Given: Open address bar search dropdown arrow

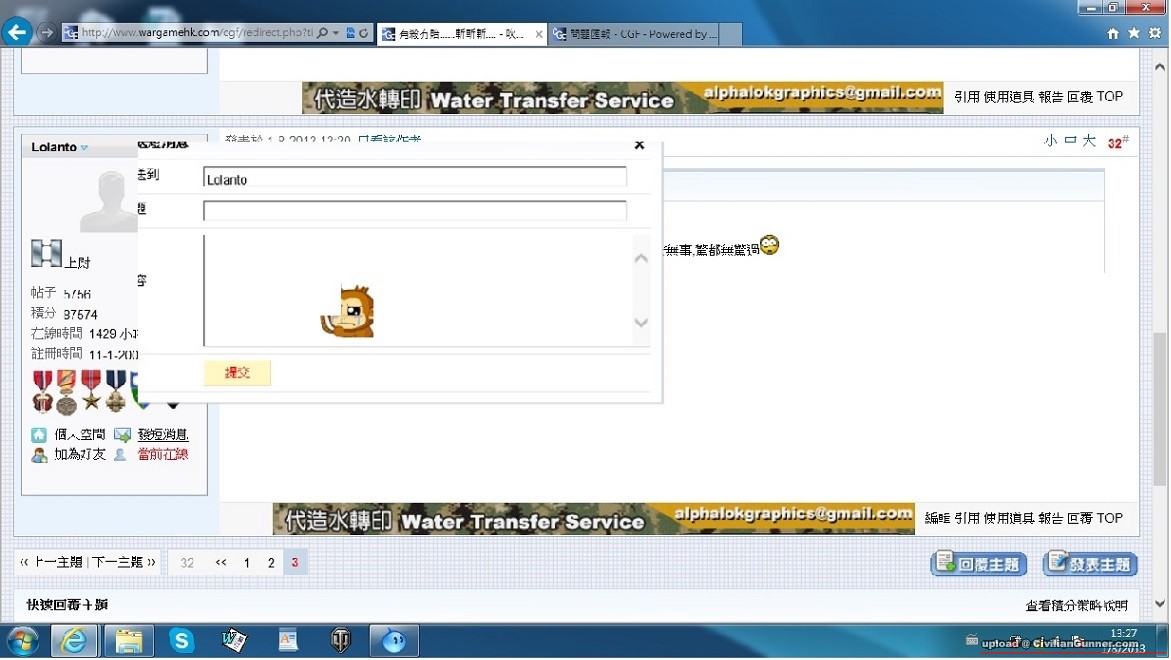Looking at the screenshot, I should pos(336,33).
